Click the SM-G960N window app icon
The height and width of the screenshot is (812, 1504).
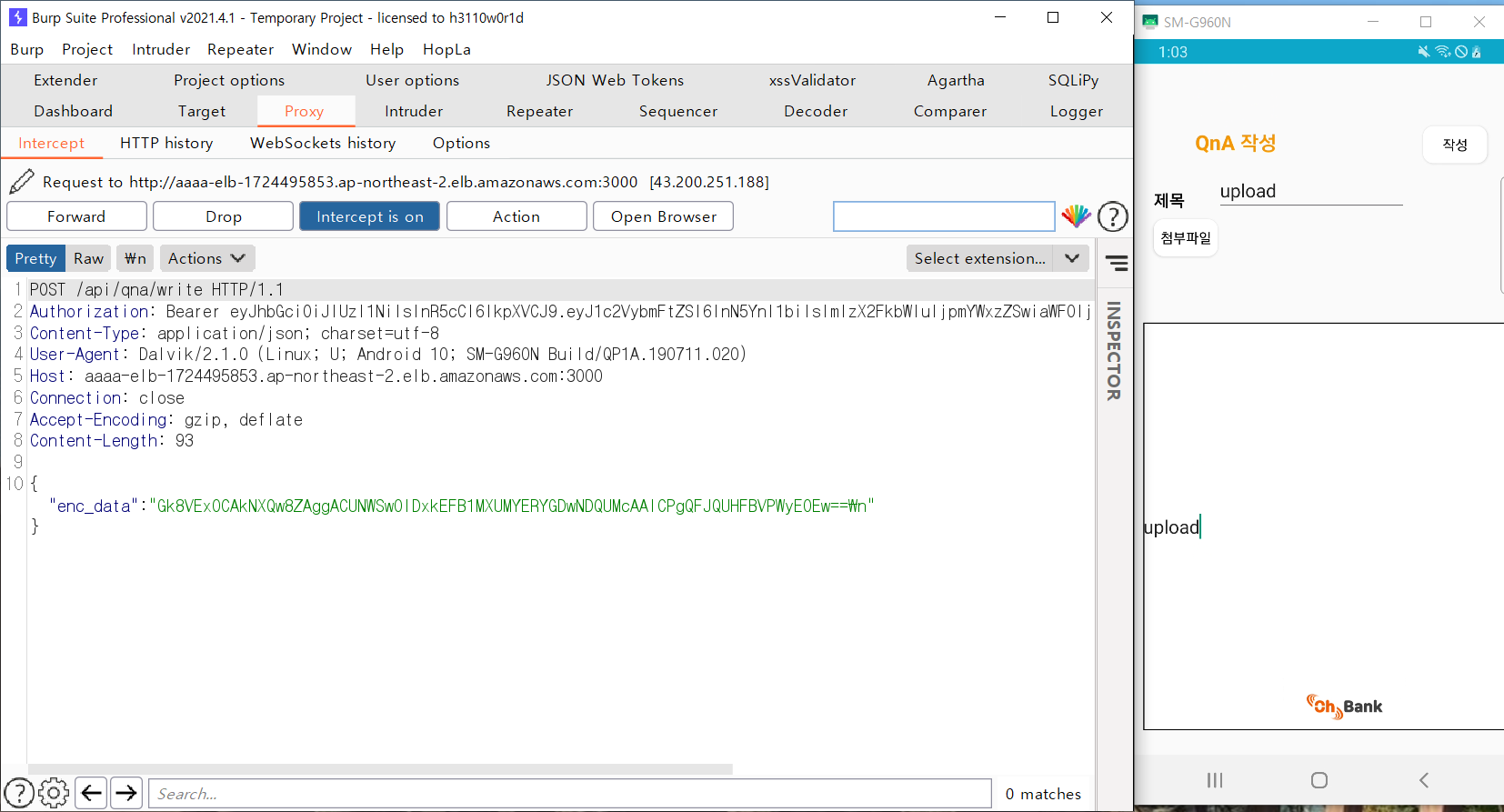1150,22
